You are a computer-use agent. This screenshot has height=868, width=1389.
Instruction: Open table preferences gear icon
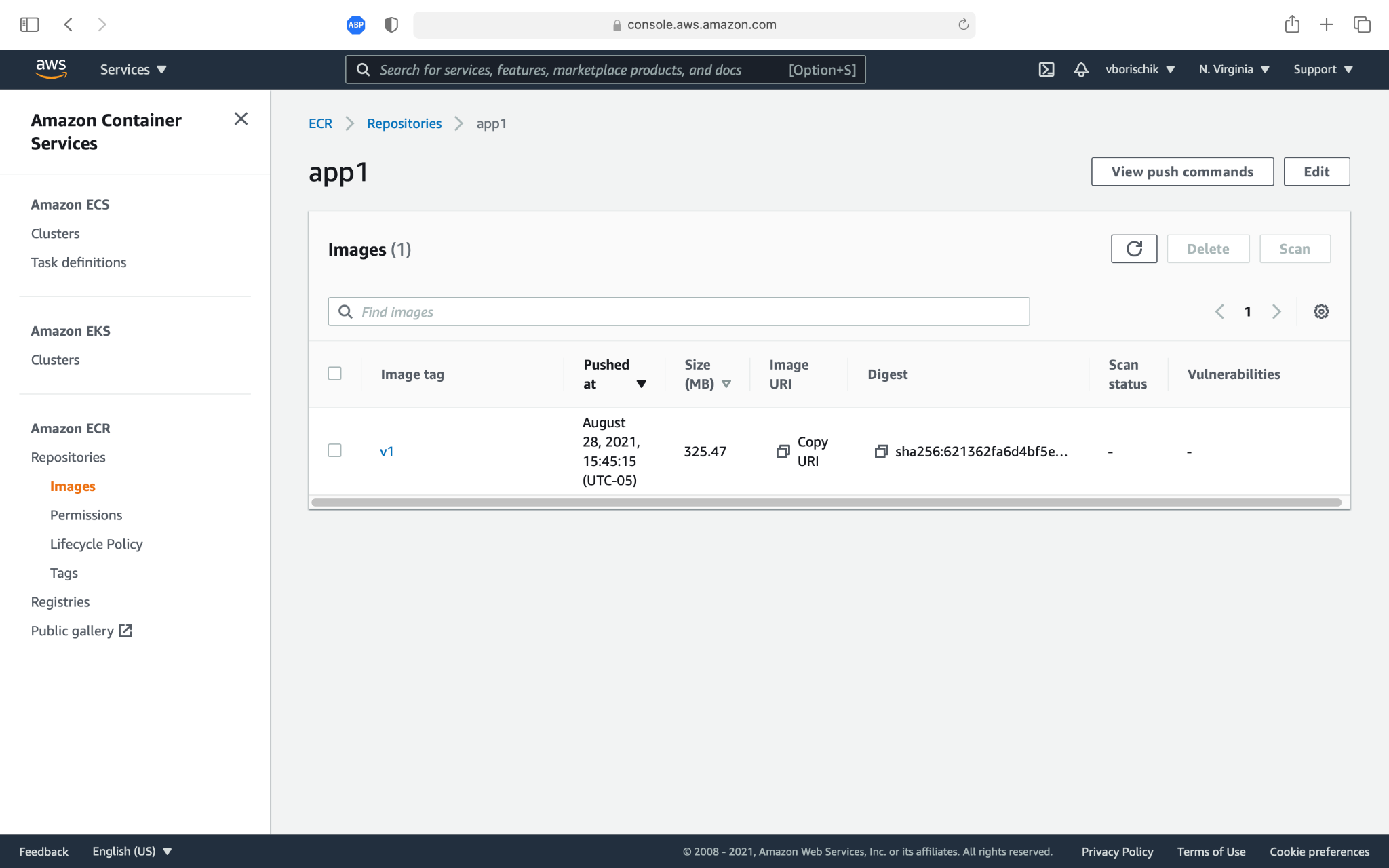[x=1321, y=311]
